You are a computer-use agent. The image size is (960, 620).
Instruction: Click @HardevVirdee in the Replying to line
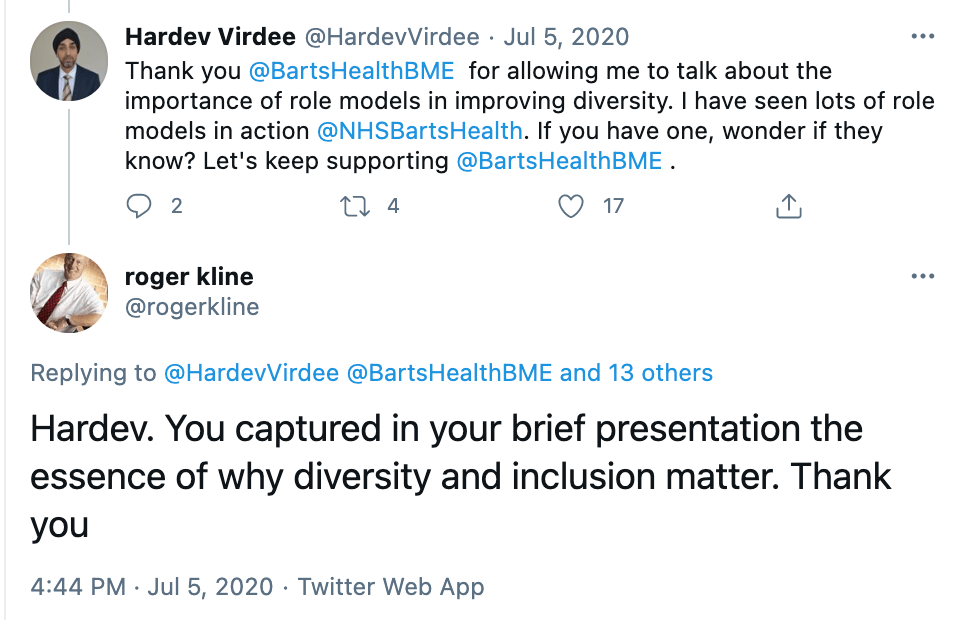point(250,373)
